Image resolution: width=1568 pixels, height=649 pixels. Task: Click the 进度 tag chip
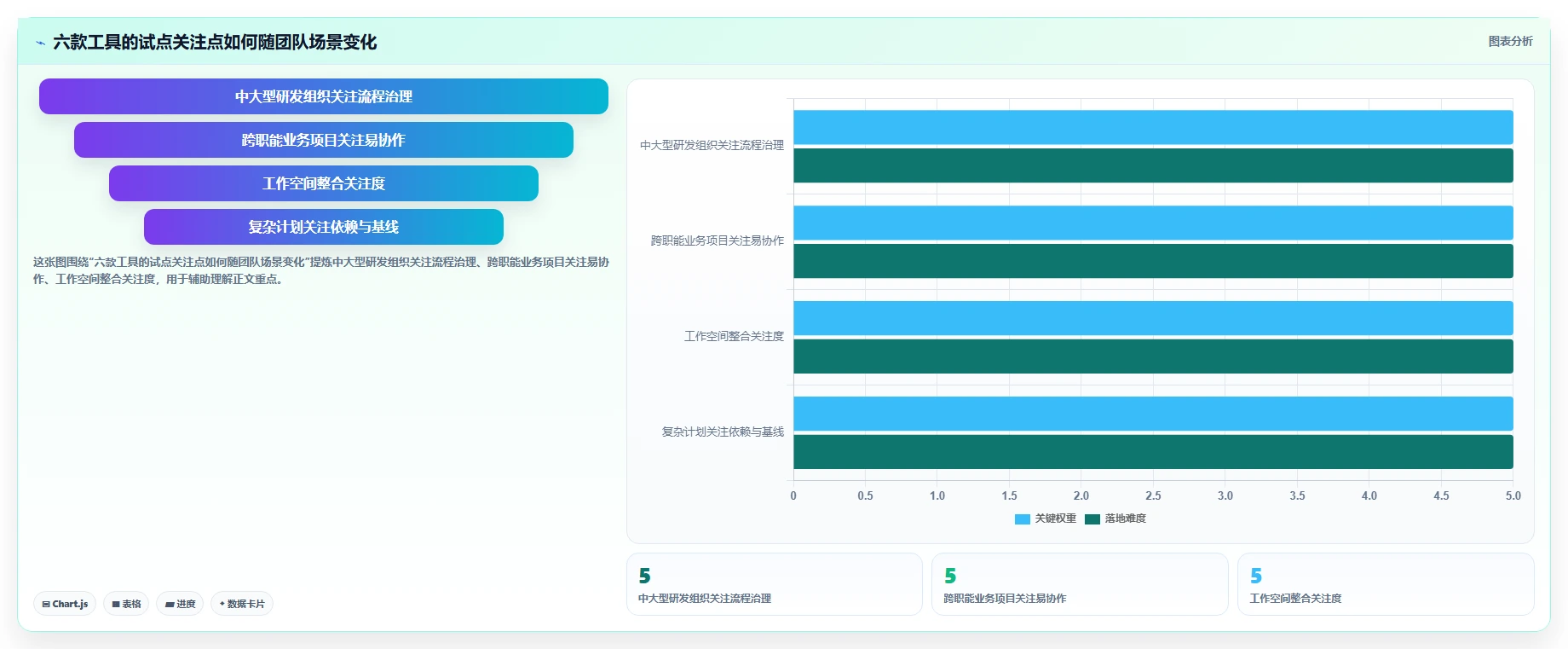click(x=180, y=604)
